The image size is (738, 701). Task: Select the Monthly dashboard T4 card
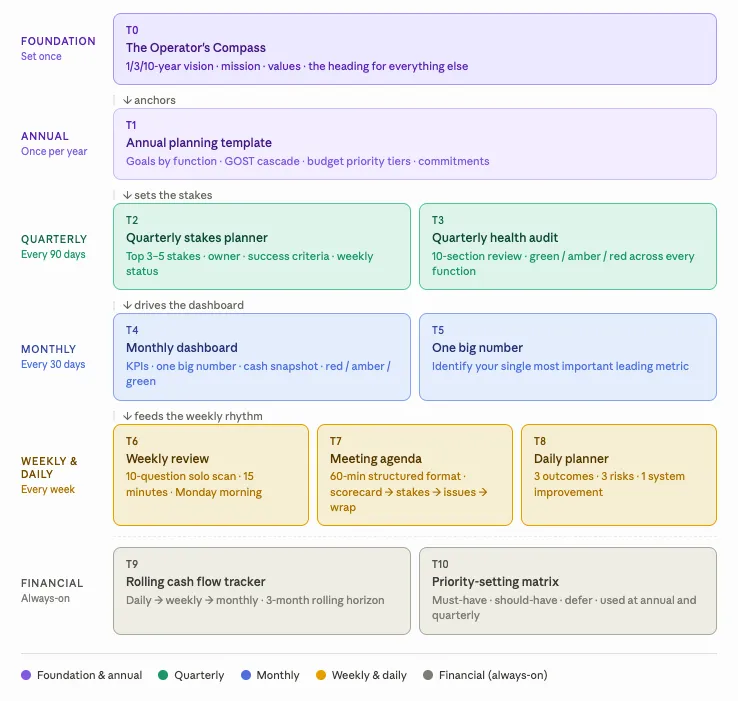coord(262,357)
